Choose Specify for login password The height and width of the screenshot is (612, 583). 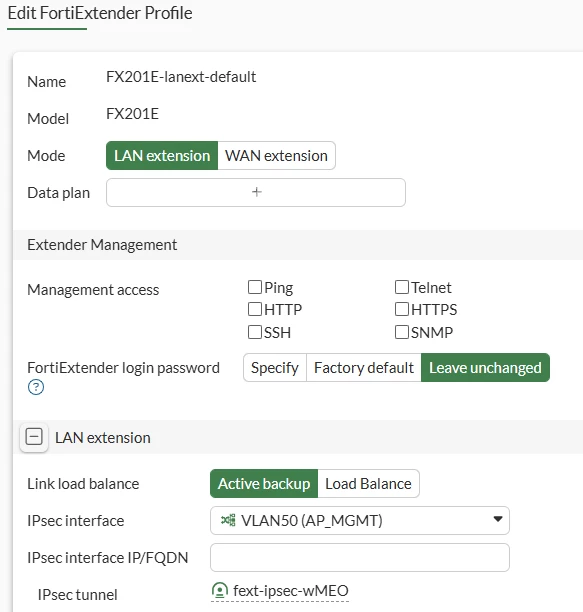pos(275,368)
